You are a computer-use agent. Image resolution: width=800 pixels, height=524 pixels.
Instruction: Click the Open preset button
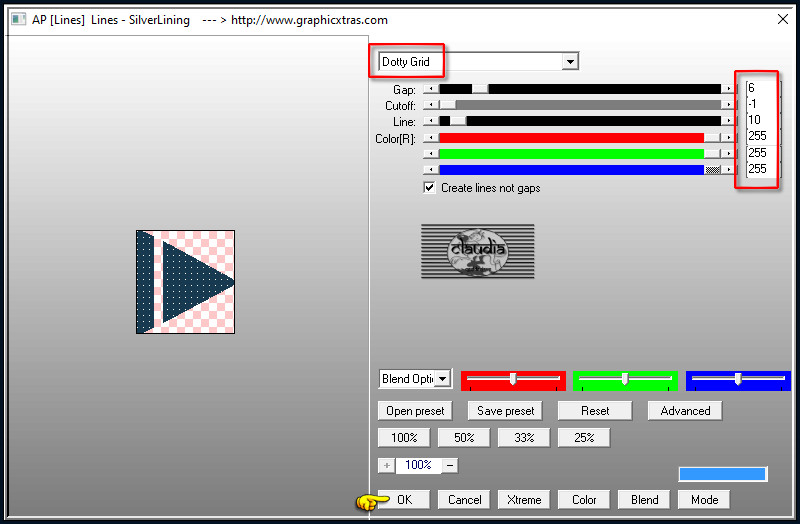pyautogui.click(x=415, y=411)
